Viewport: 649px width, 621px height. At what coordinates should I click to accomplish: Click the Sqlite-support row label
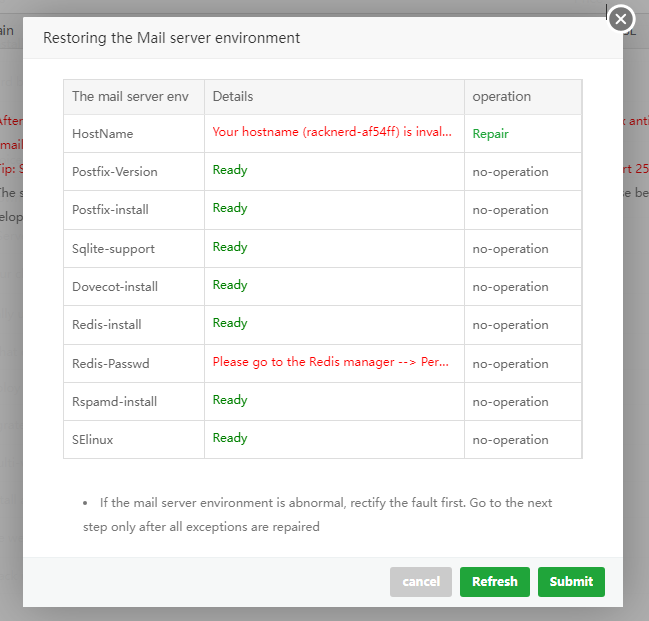tap(113, 248)
